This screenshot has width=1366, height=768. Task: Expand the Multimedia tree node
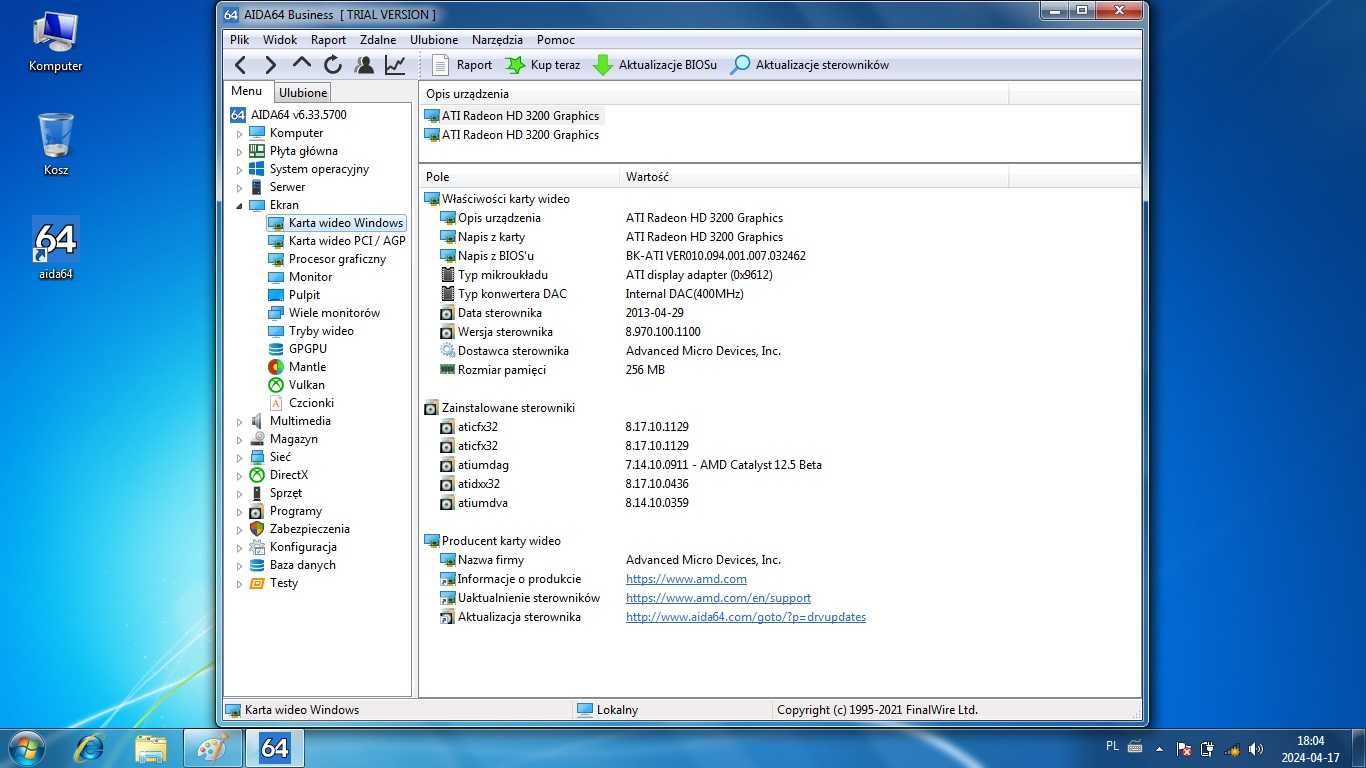coord(239,422)
